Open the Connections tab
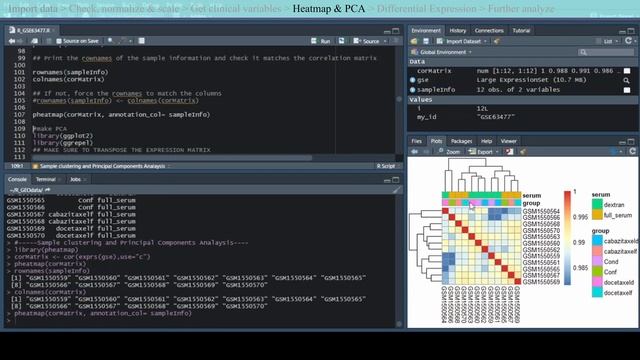The height and width of the screenshot is (360, 640). point(489,31)
